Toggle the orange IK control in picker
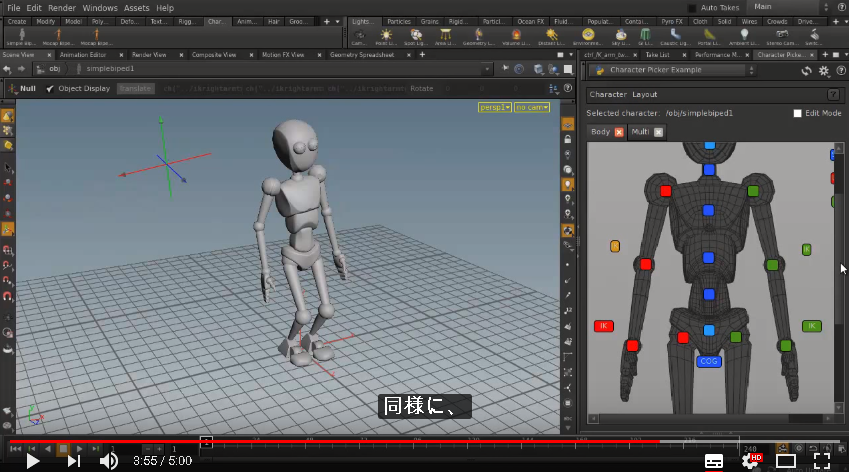This screenshot has width=849, height=472. pos(615,246)
